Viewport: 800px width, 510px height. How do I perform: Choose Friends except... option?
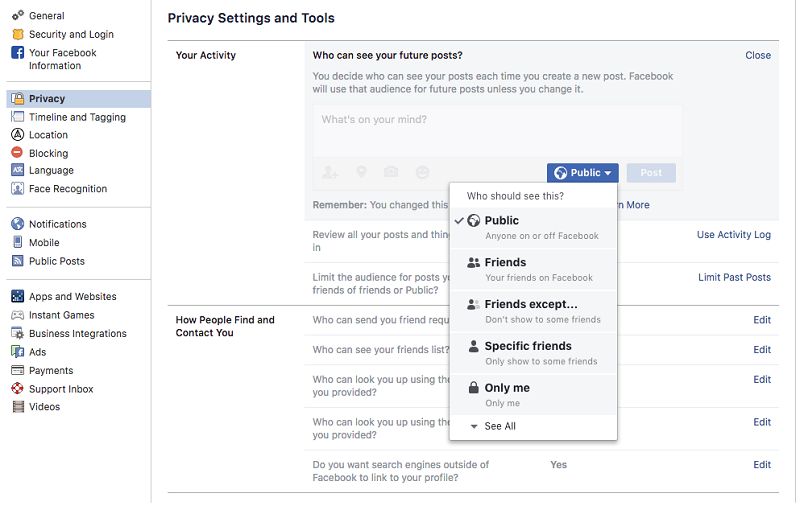click(534, 311)
